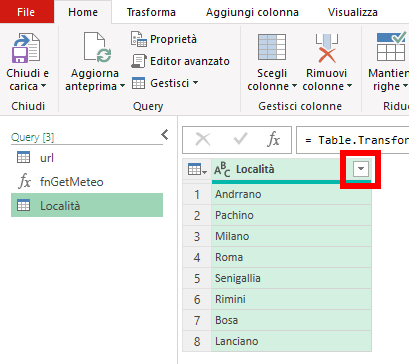This screenshot has height=364, width=409.
Task: Select row number 8
Action: click(x=197, y=341)
